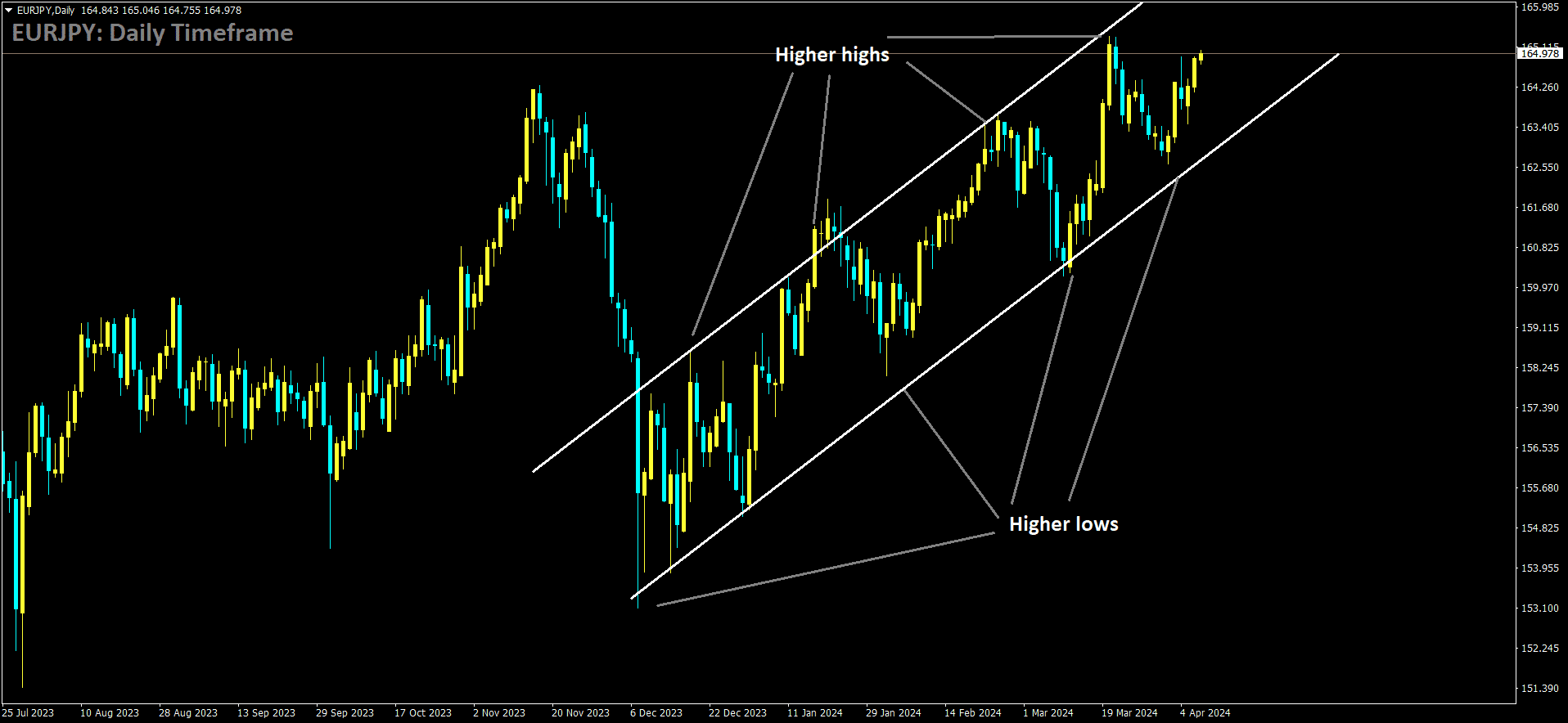Click the 153.100 price axis label

click(1539, 608)
